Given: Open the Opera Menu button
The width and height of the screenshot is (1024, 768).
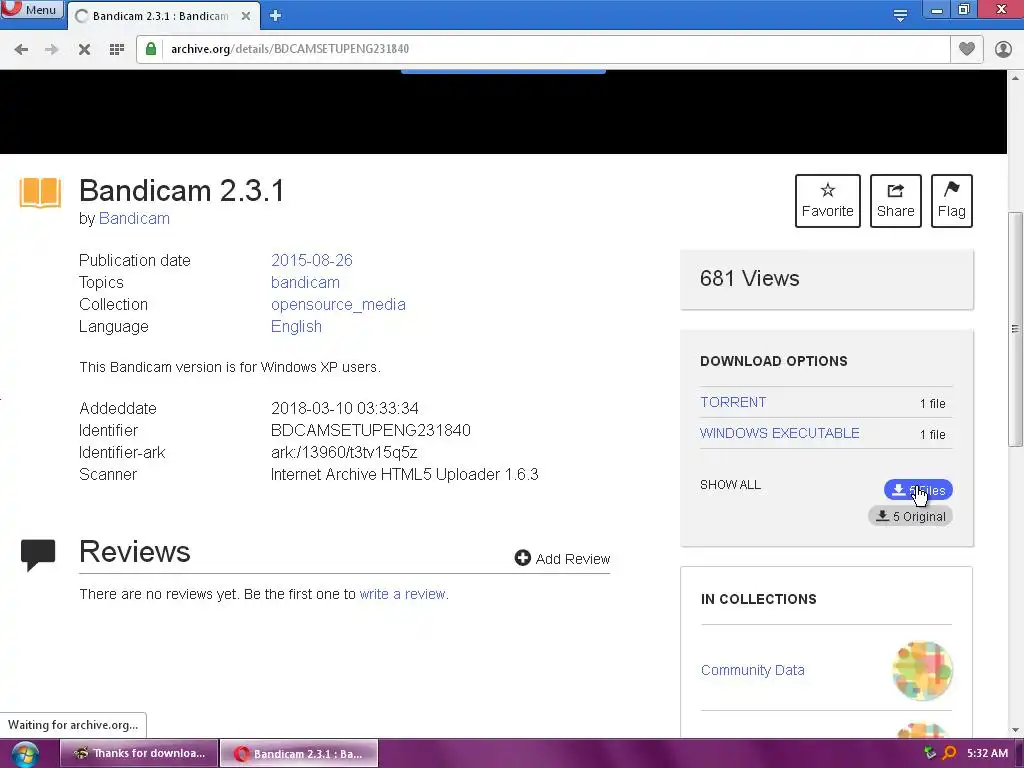Looking at the screenshot, I should tap(31, 9).
